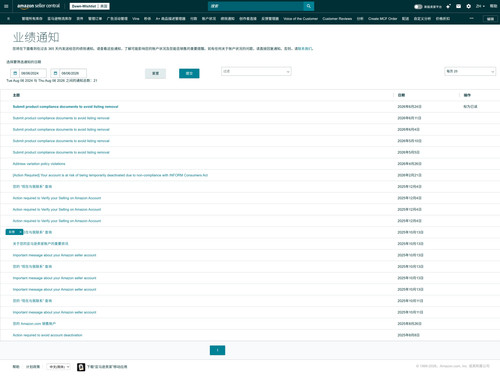Click the magnifier search button
The width and height of the screenshot is (500, 382).
309,6
